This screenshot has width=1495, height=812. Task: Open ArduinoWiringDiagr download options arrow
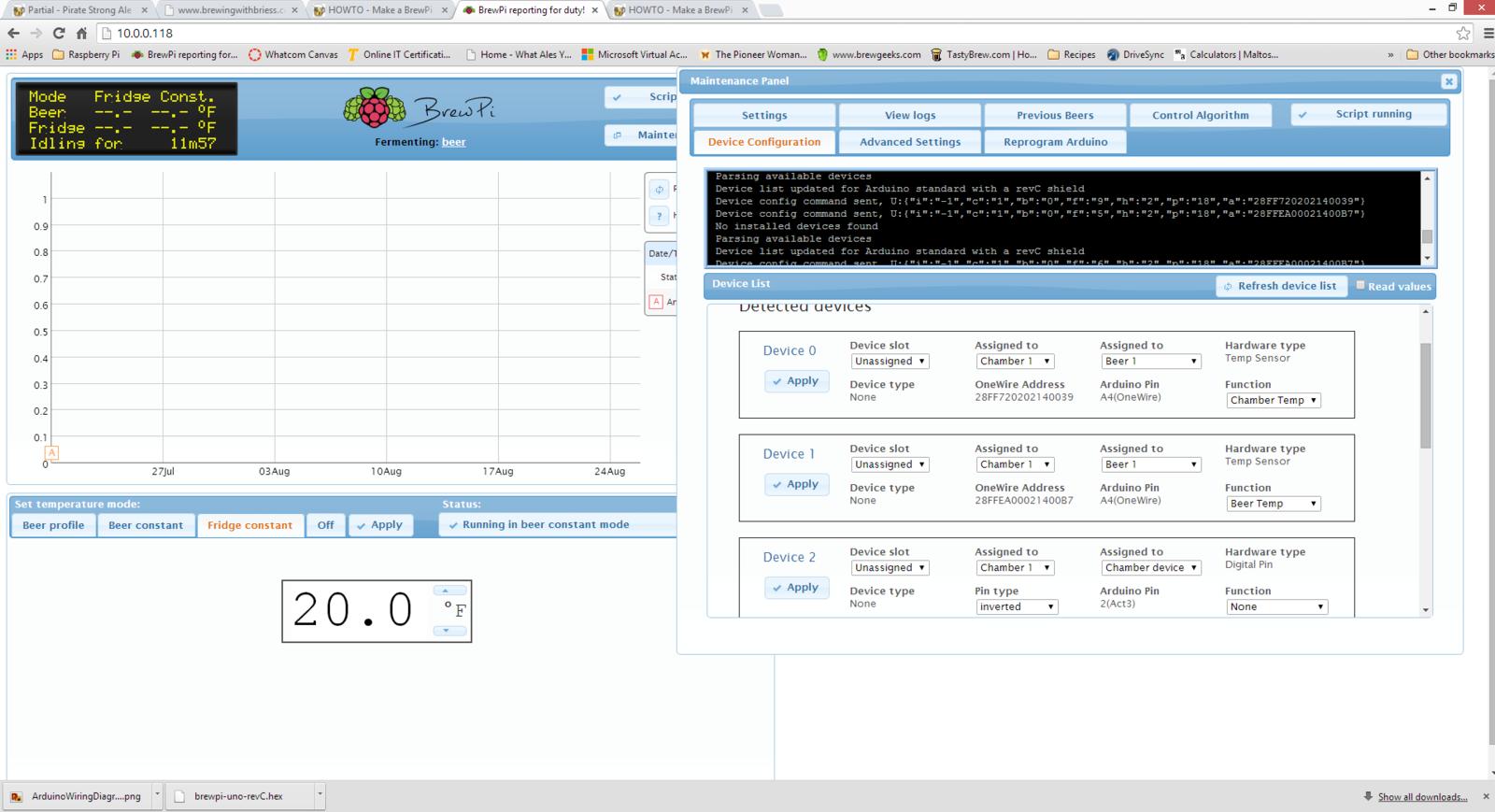pyautogui.click(x=157, y=796)
